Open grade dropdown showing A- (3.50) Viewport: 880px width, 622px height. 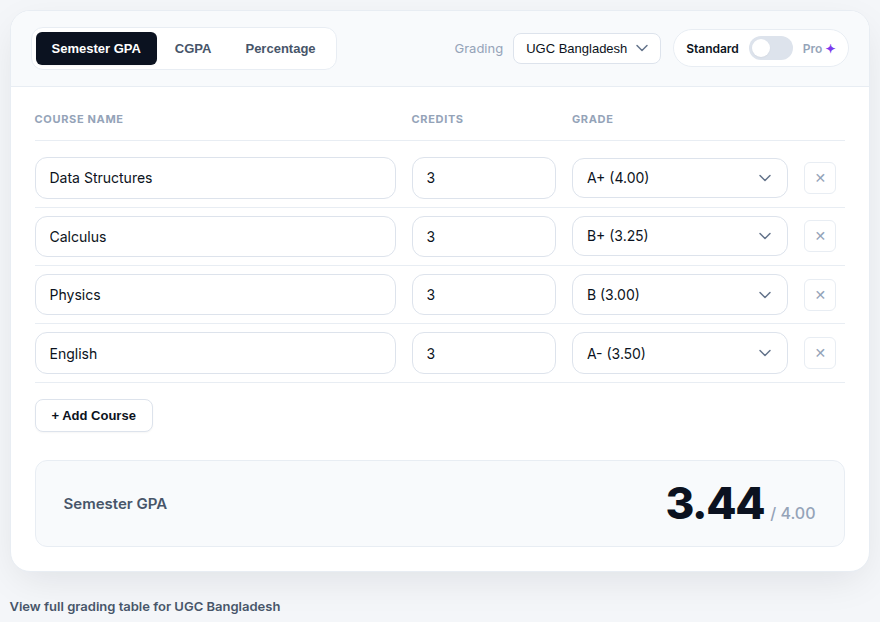(680, 353)
